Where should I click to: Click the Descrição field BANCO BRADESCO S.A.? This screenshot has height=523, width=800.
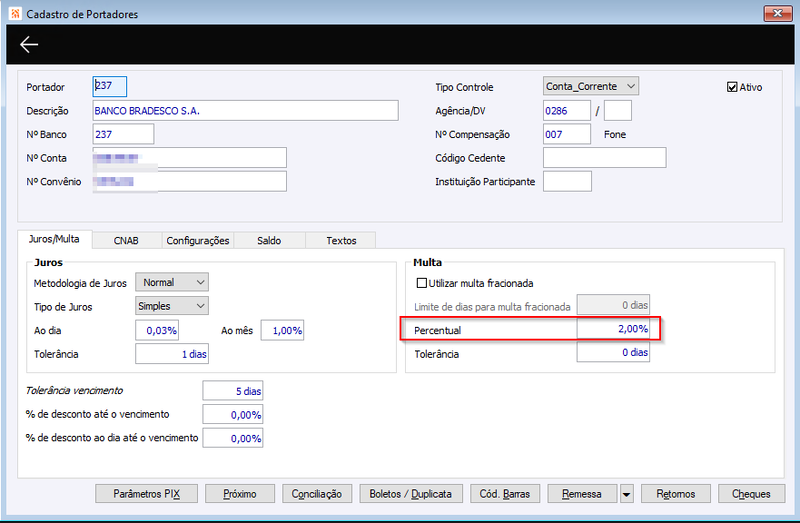[x=245, y=111]
